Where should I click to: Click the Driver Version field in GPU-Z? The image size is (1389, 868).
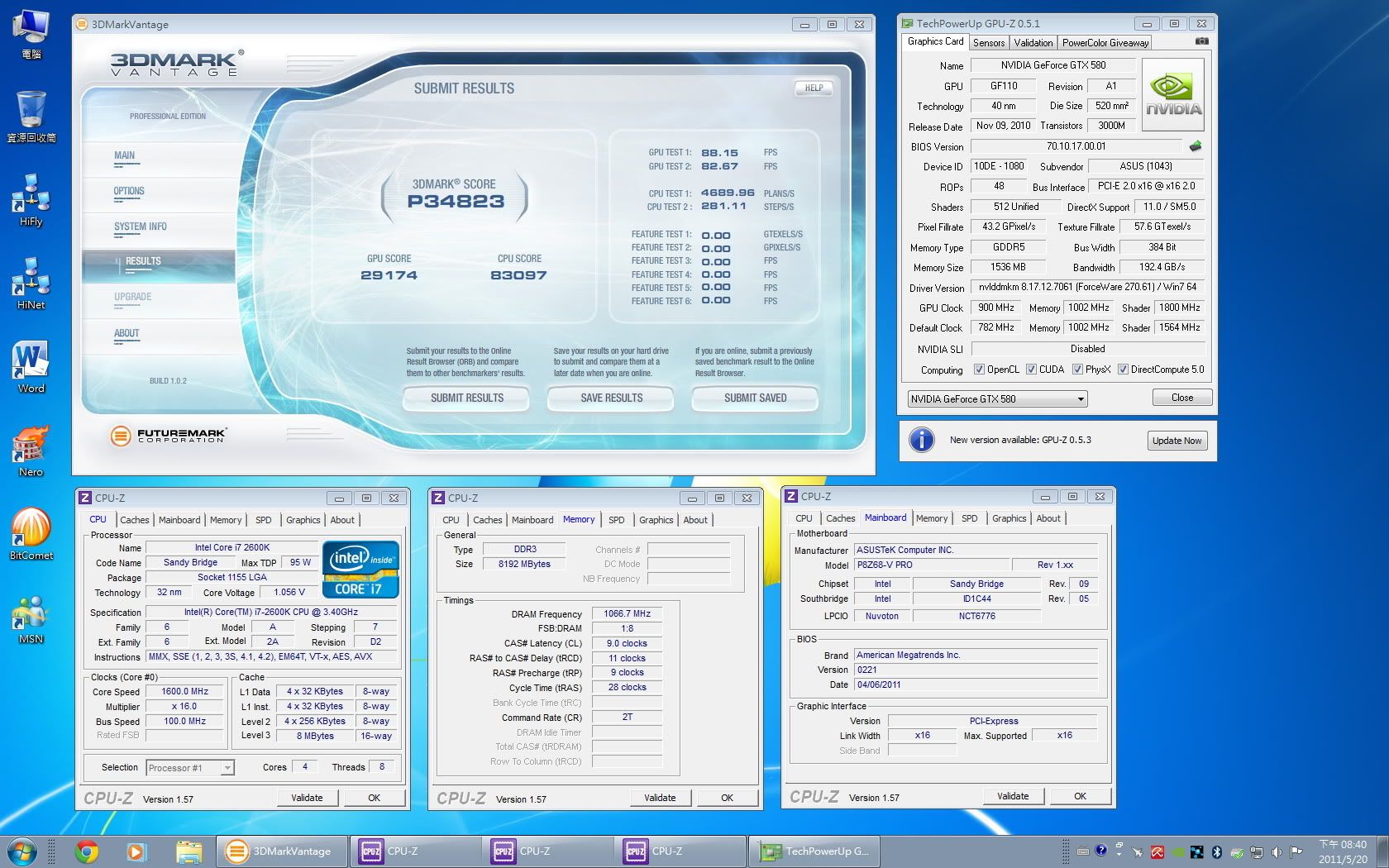(1087, 288)
